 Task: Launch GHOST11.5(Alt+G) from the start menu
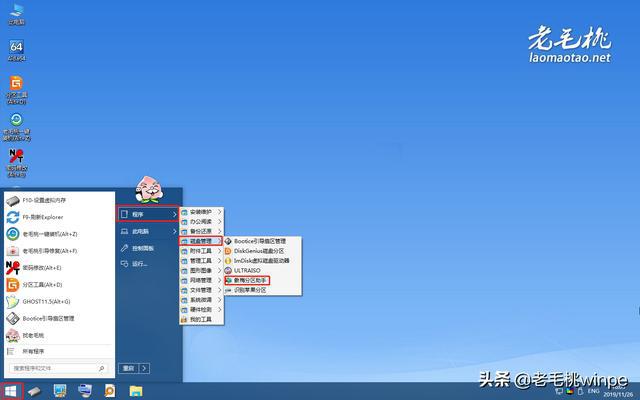(59, 302)
